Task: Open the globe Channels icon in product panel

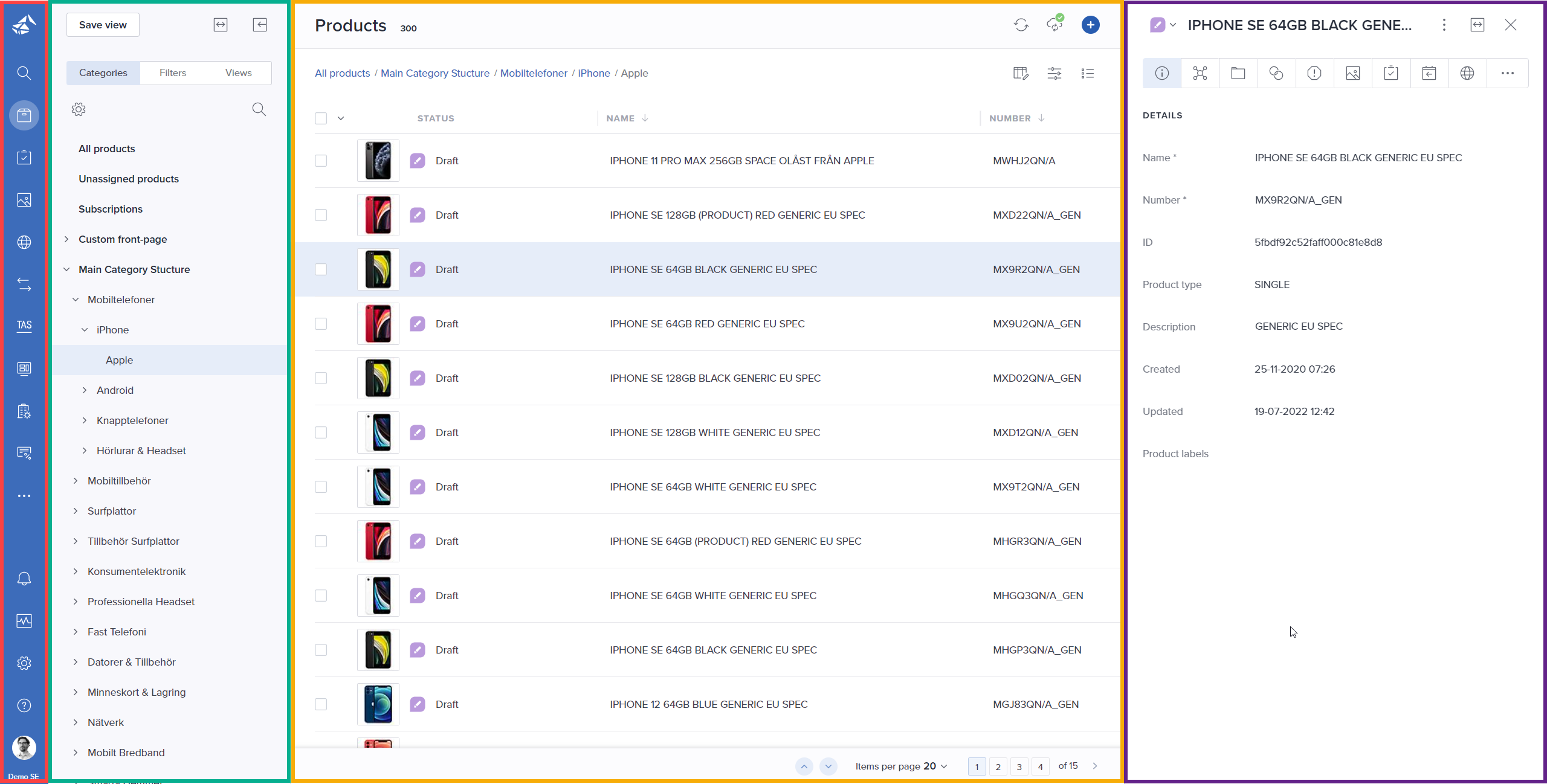Action: pos(1468,72)
